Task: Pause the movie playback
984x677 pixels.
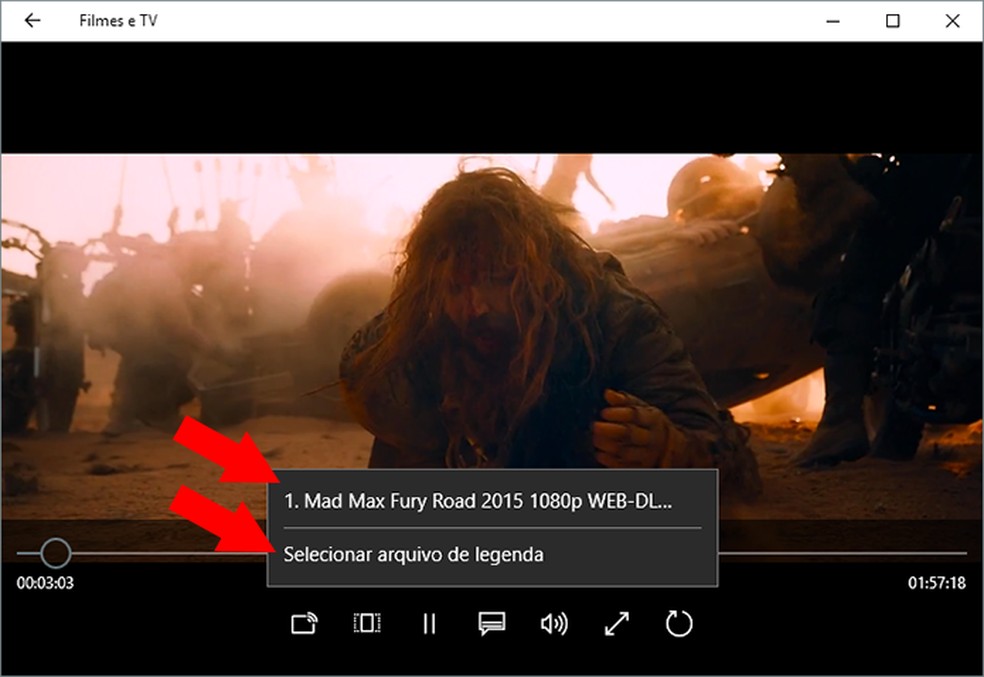Action: pyautogui.click(x=429, y=624)
